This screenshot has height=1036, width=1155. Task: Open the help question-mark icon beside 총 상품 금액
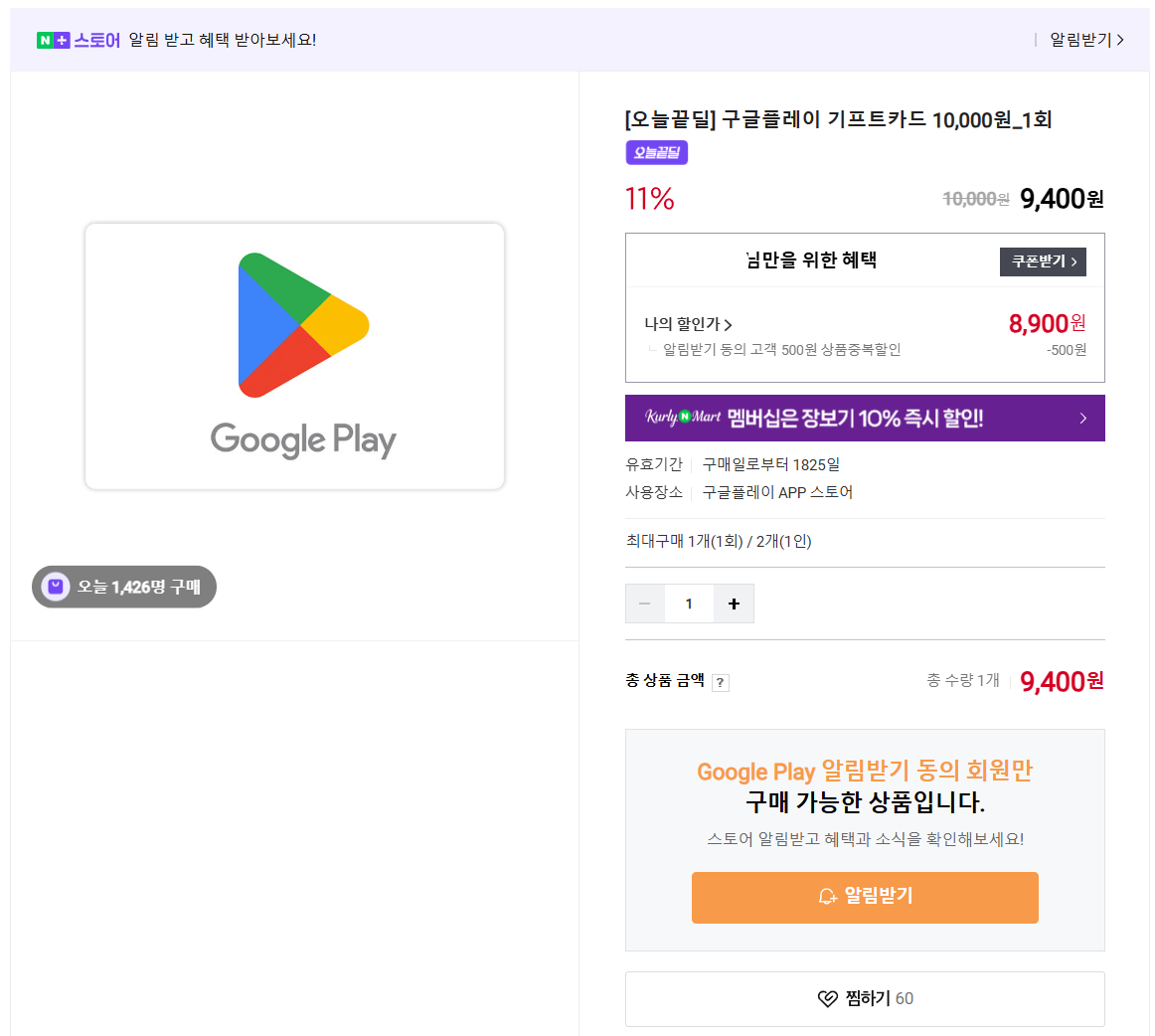tap(720, 683)
